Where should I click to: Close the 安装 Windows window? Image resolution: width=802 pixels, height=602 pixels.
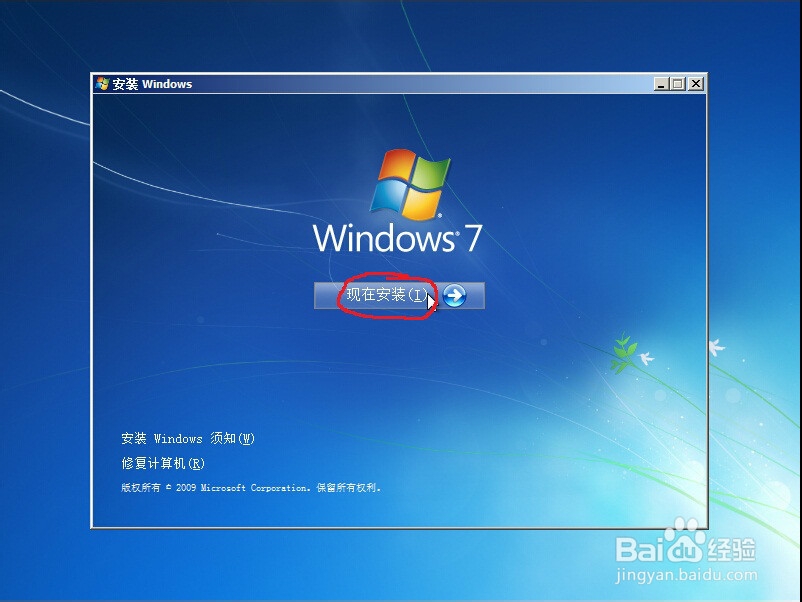click(696, 84)
